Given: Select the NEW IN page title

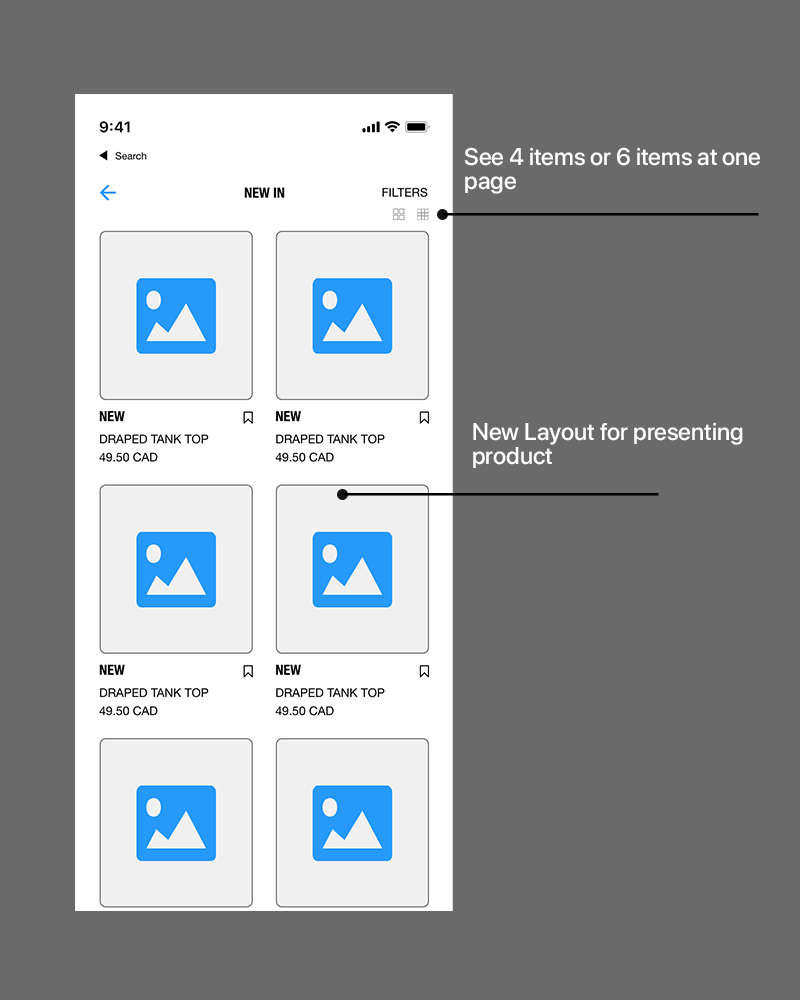Looking at the screenshot, I should tap(264, 193).
